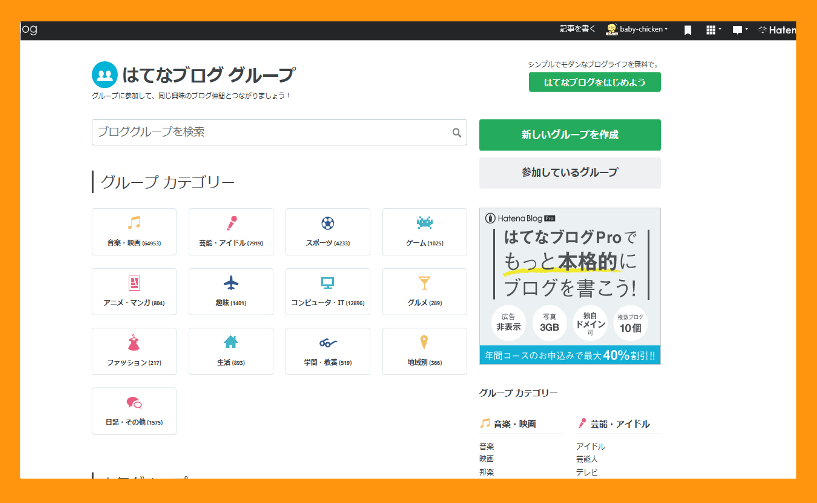Click the はてなブログをはじめよう button

click(595, 82)
